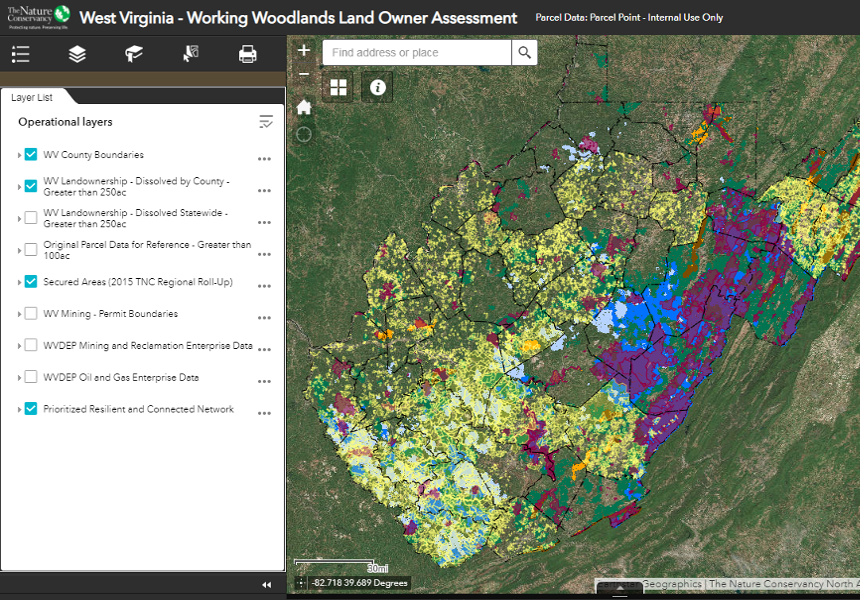Viewport: 860px width, 600px height.
Task: Open the Legend widget icon
Action: click(x=20, y=54)
